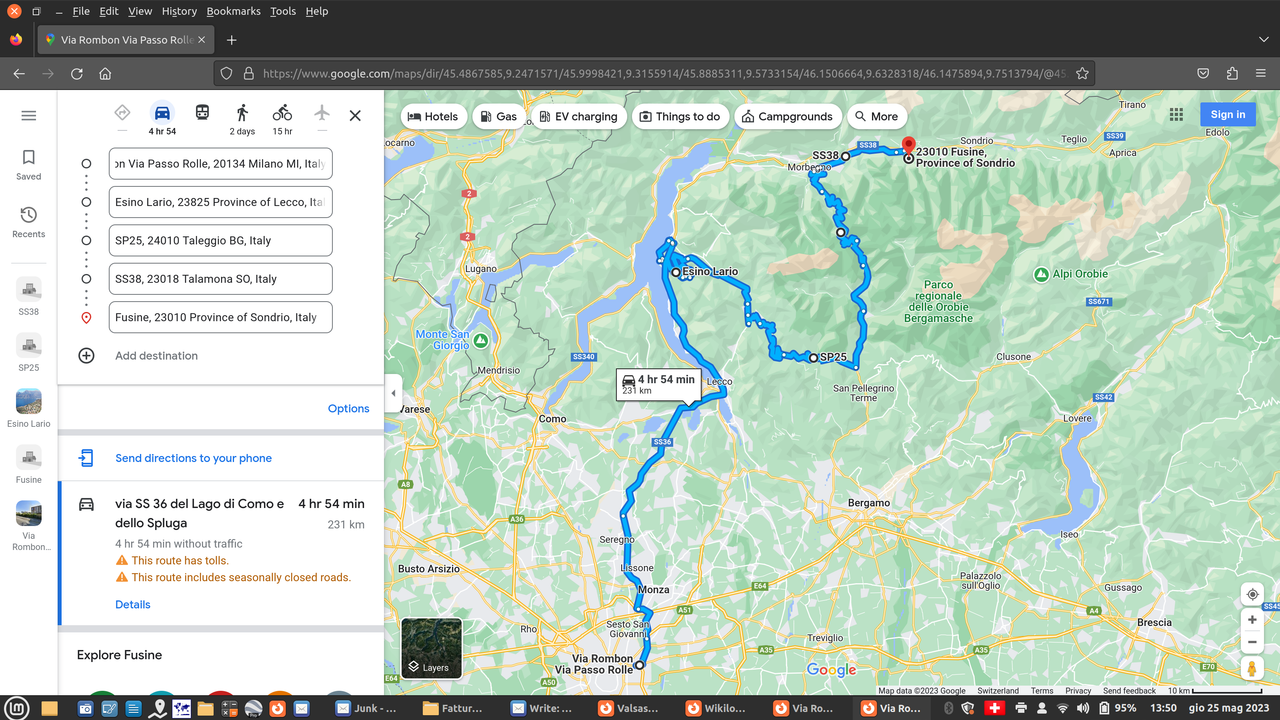1280x720 pixels.
Task: Reload the current page
Action: pyautogui.click(x=77, y=73)
